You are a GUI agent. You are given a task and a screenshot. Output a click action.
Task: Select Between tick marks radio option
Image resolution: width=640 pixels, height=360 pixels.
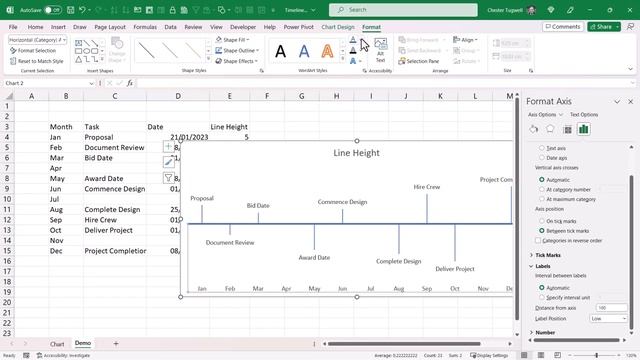point(542,231)
